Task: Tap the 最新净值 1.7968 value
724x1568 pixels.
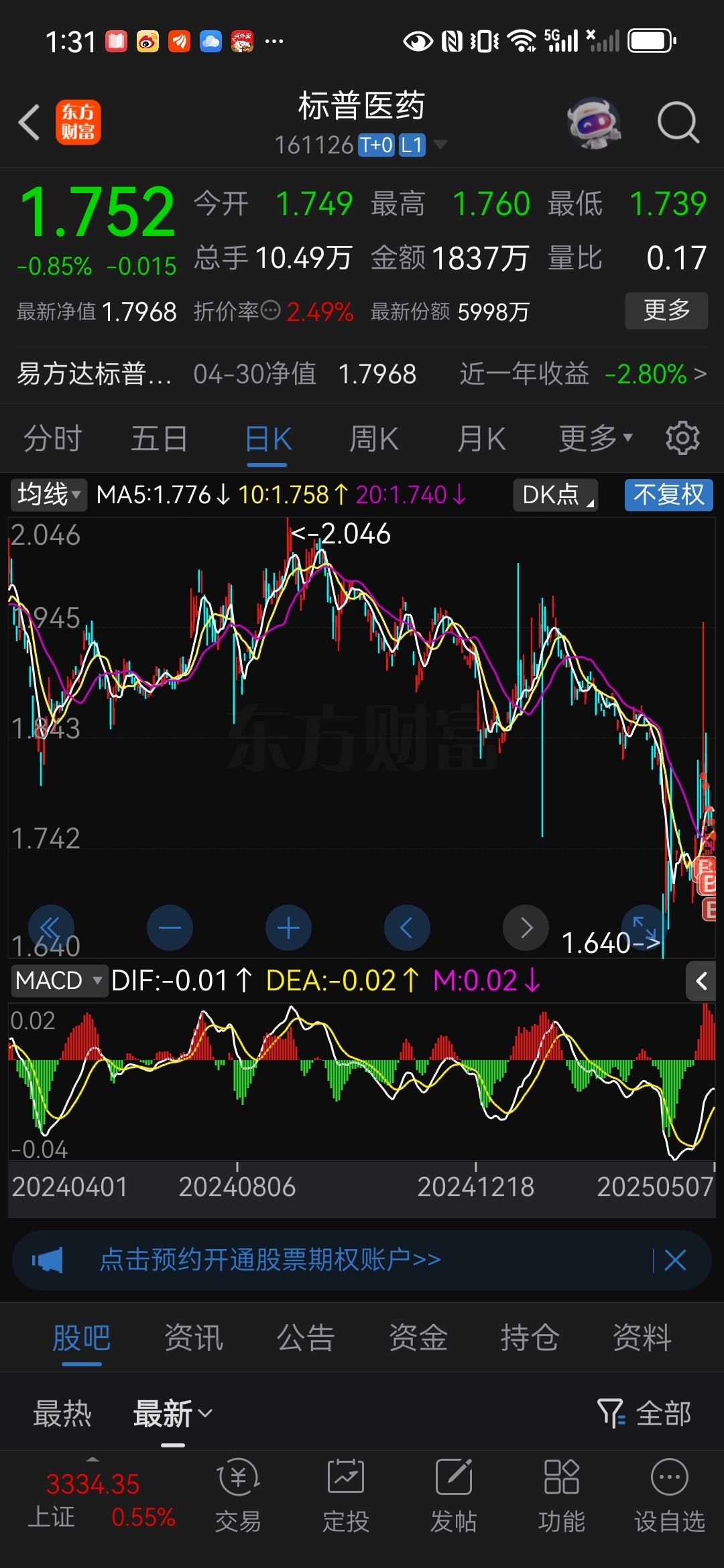Action: click(139, 312)
